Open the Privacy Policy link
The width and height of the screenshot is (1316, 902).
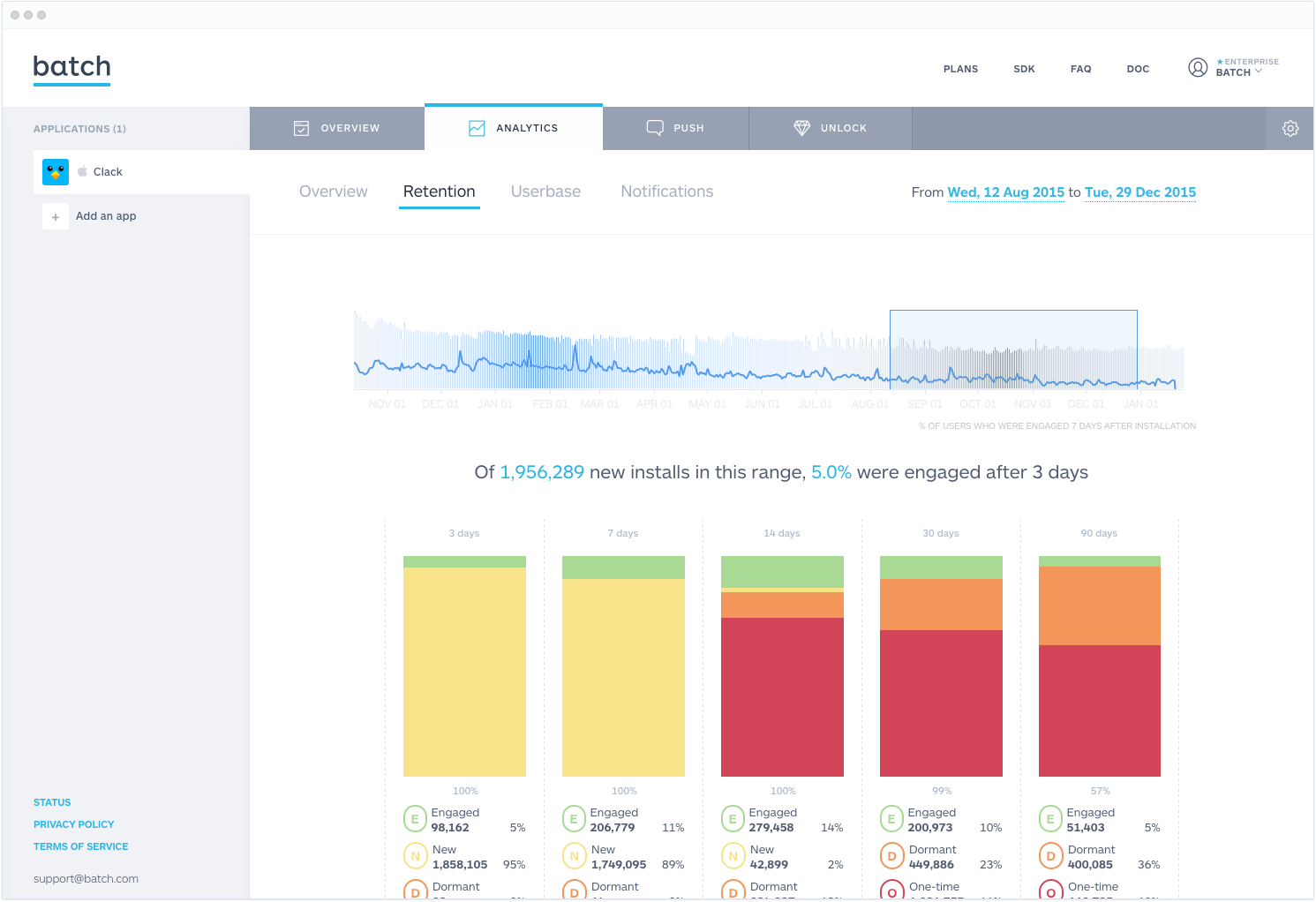(x=74, y=824)
